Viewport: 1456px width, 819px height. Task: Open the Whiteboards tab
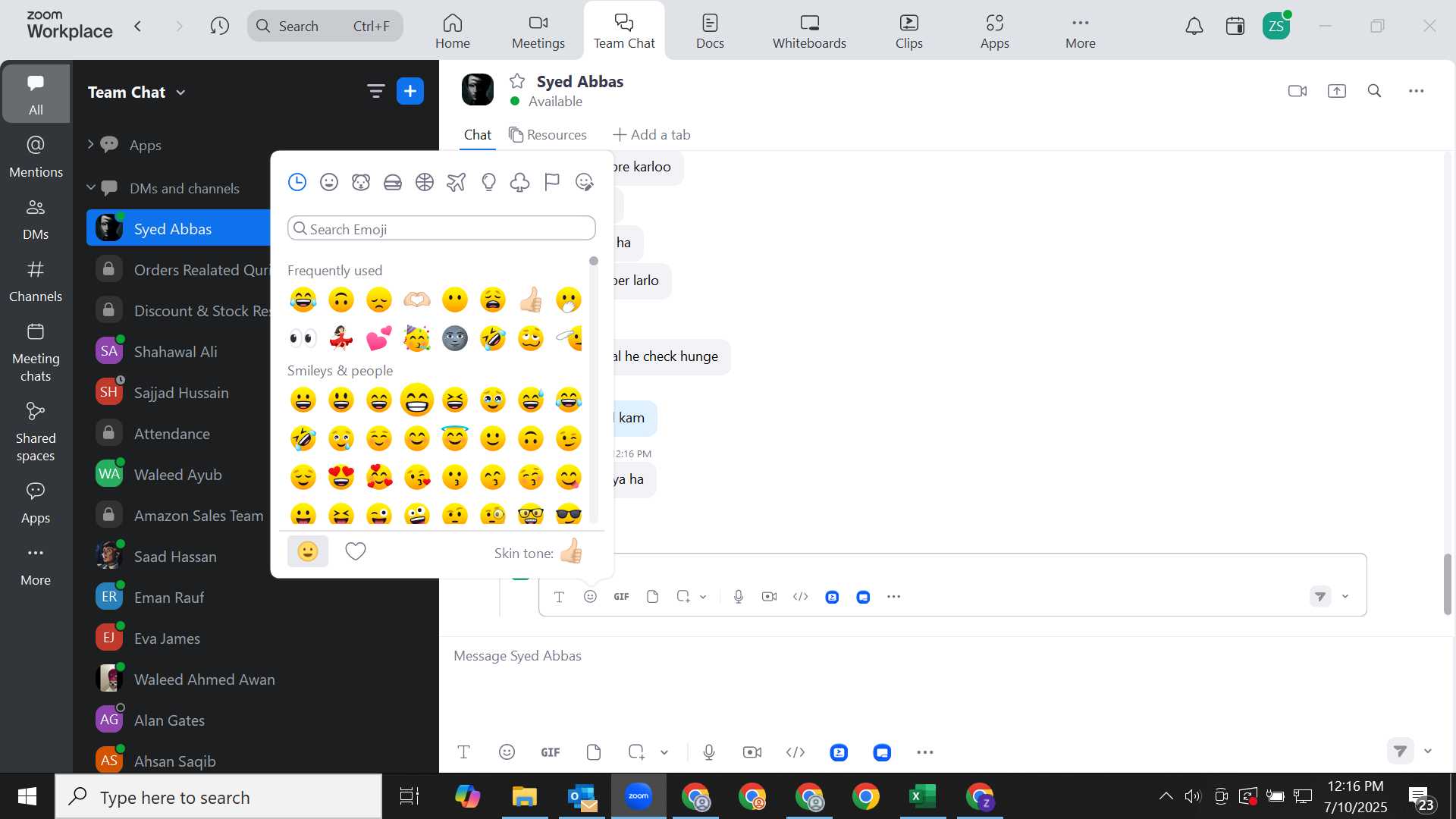(x=809, y=31)
